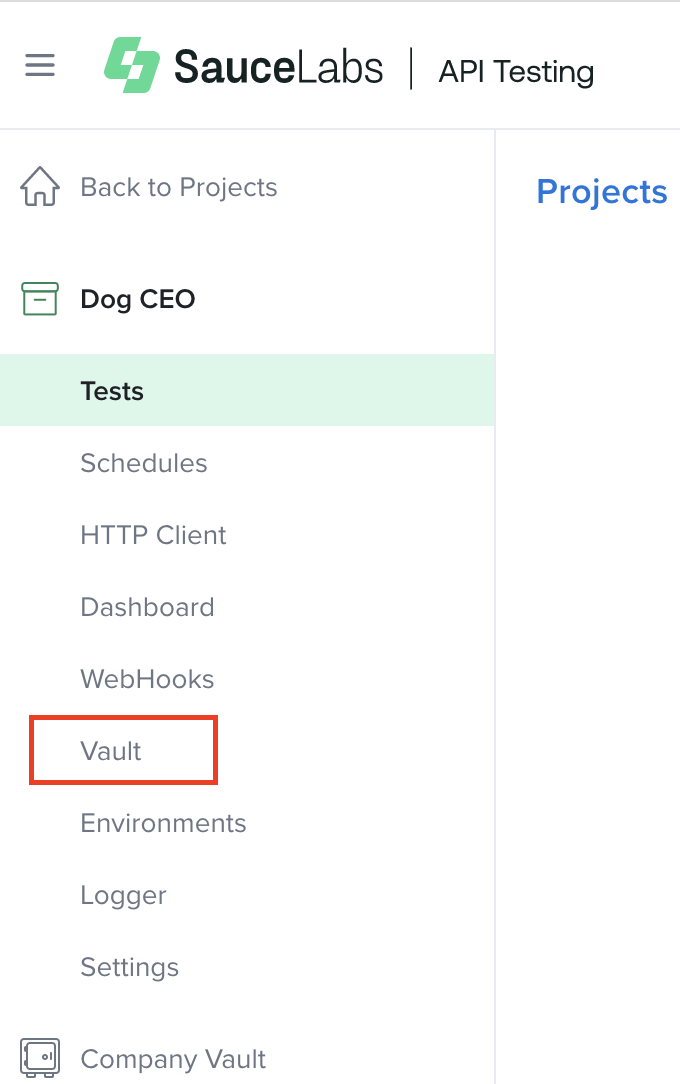Open the WebHooks page
This screenshot has width=680, height=1084.
[x=147, y=678]
